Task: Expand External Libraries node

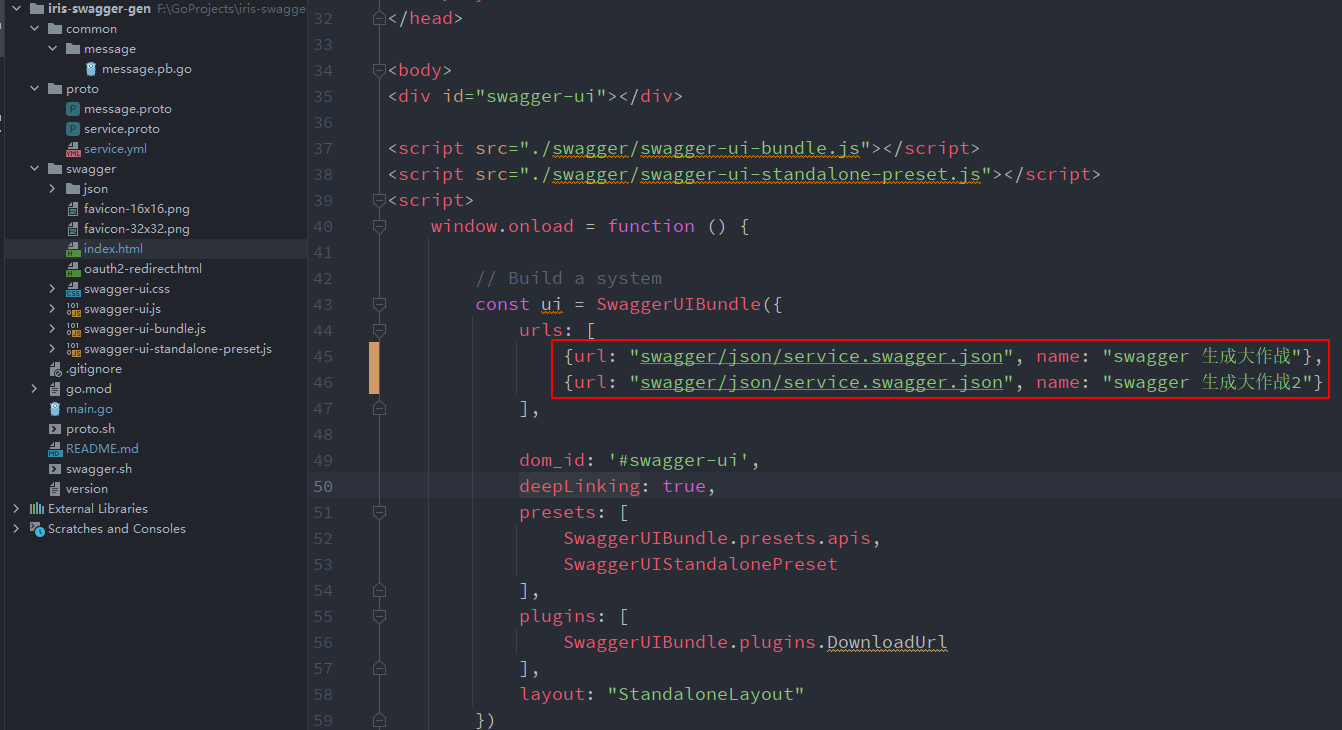Action: pos(16,509)
